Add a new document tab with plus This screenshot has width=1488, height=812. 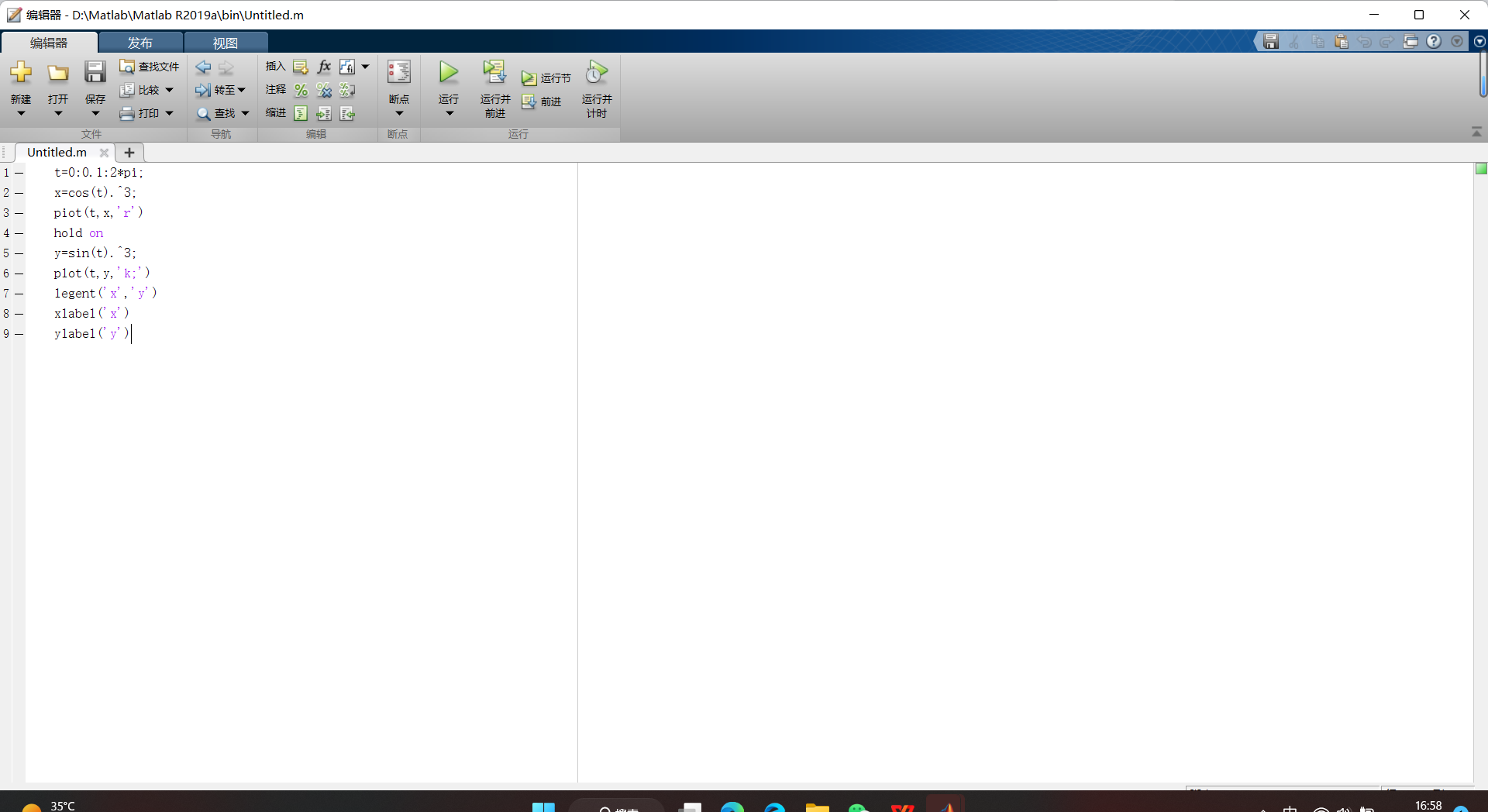point(129,153)
